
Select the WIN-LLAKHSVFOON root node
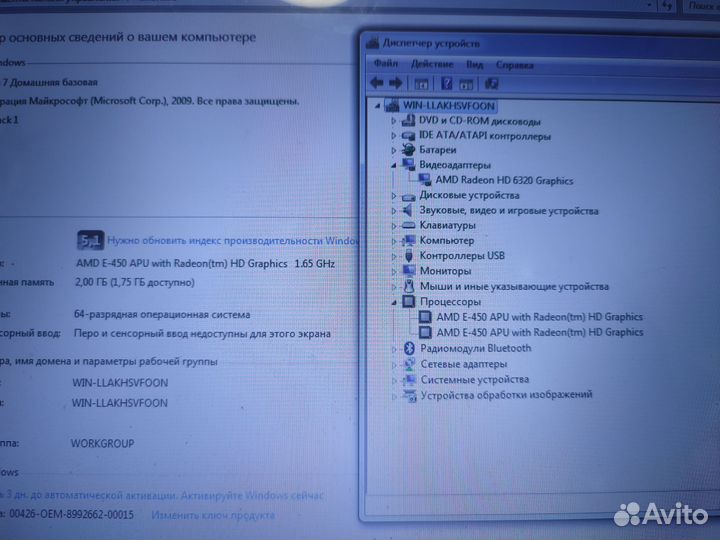449,106
